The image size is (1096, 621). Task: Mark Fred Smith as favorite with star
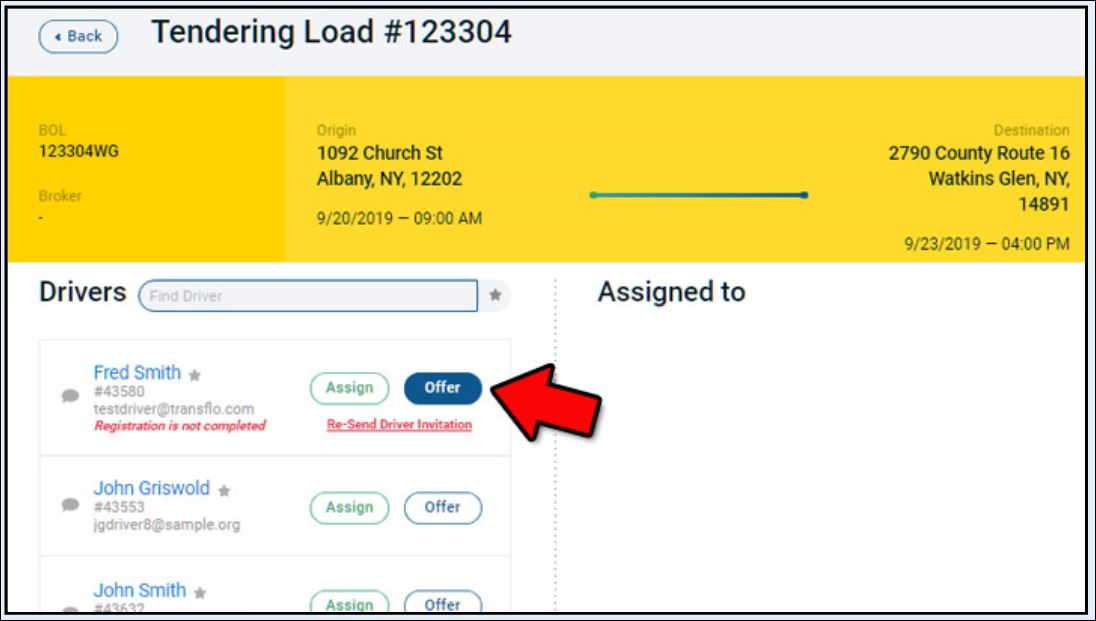[195, 375]
